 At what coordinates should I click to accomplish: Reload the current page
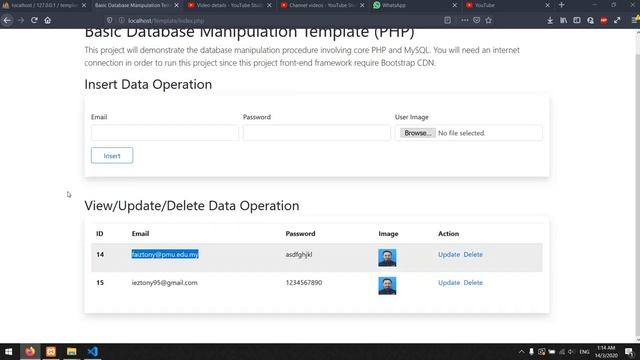(34, 20)
